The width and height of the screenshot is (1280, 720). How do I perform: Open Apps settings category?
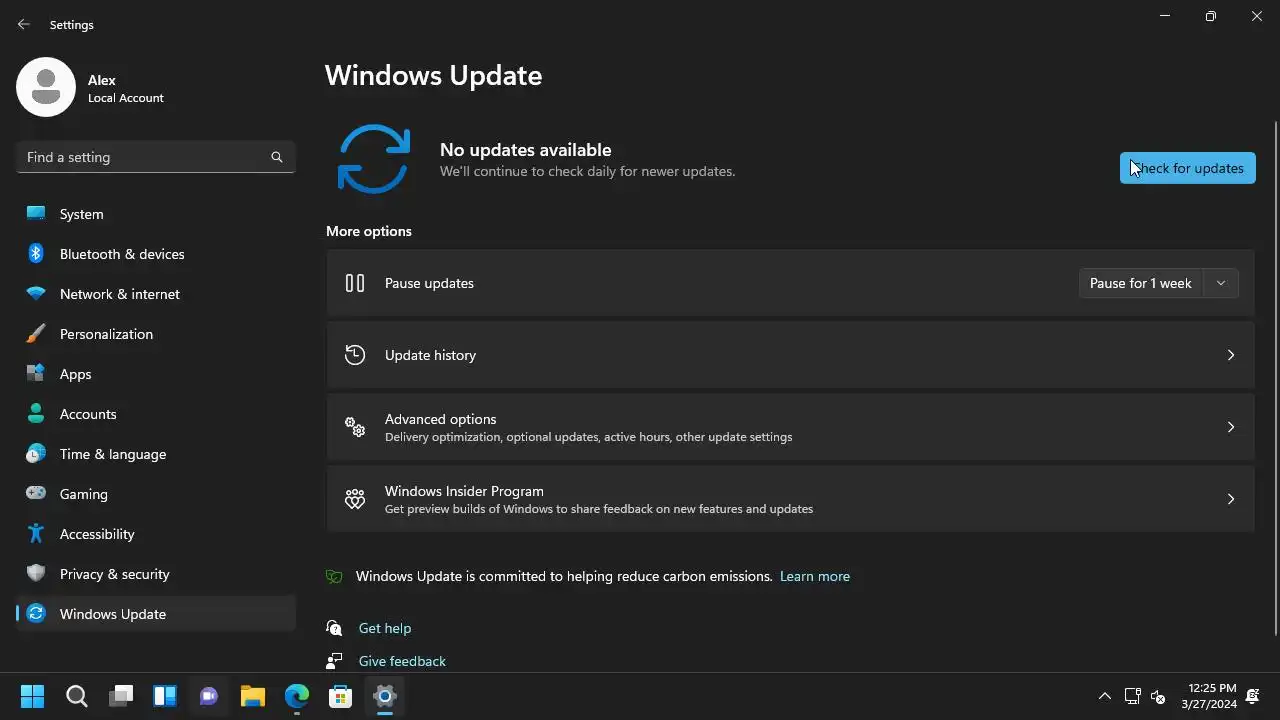point(156,374)
